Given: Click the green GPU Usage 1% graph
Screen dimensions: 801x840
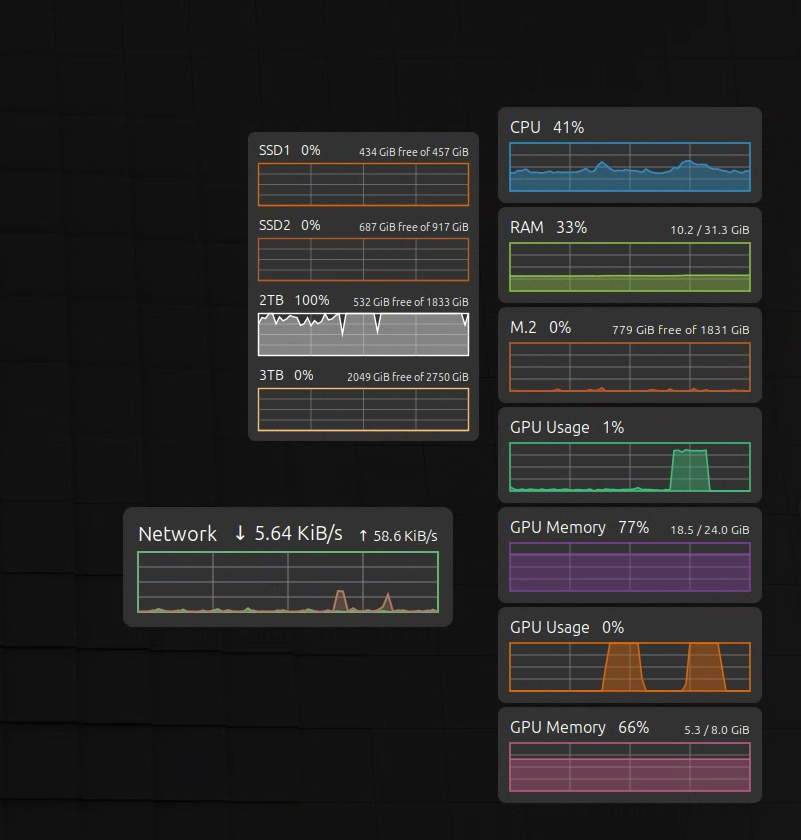Looking at the screenshot, I should pos(630,467).
